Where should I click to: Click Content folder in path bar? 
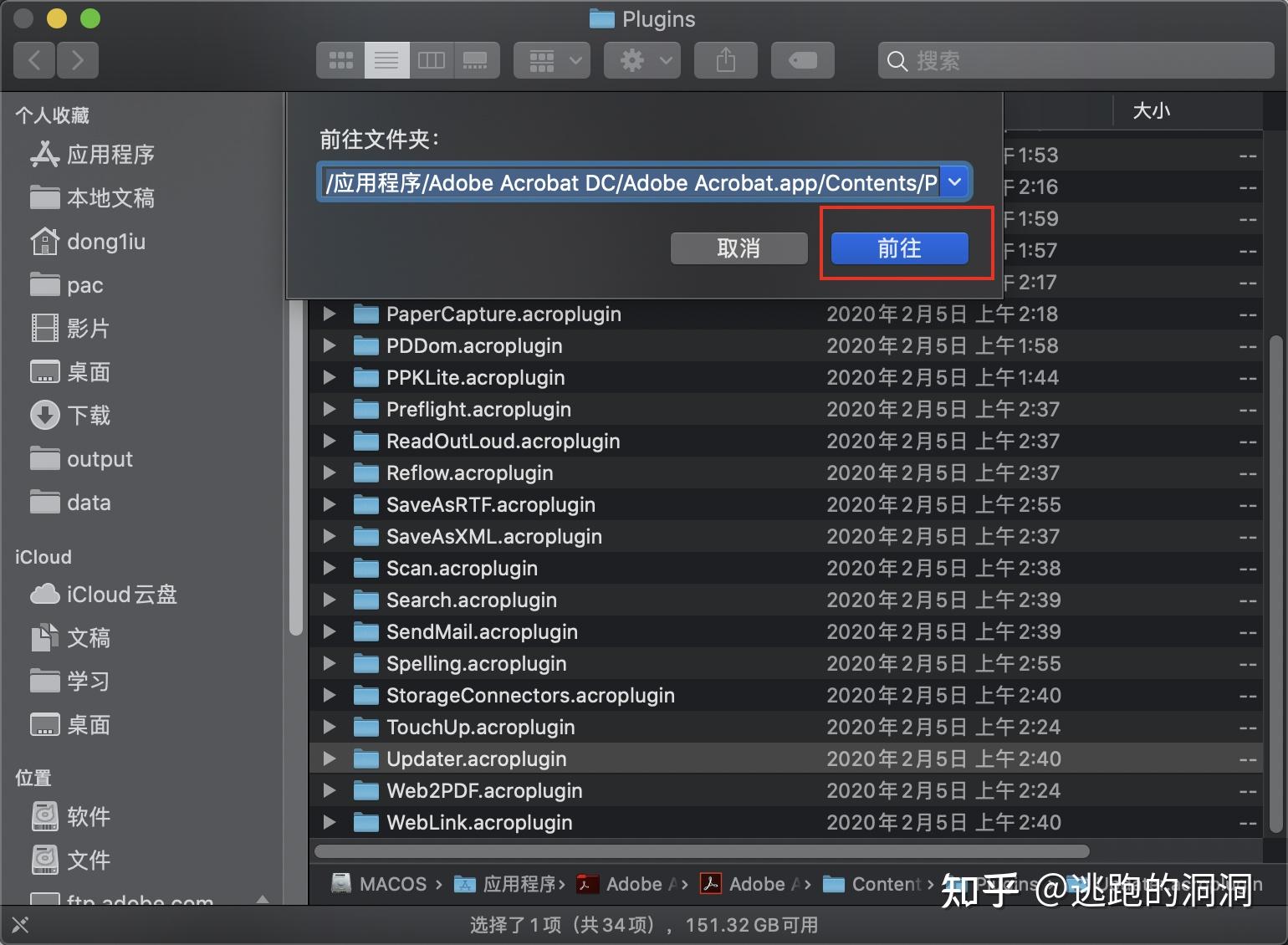pos(873,884)
